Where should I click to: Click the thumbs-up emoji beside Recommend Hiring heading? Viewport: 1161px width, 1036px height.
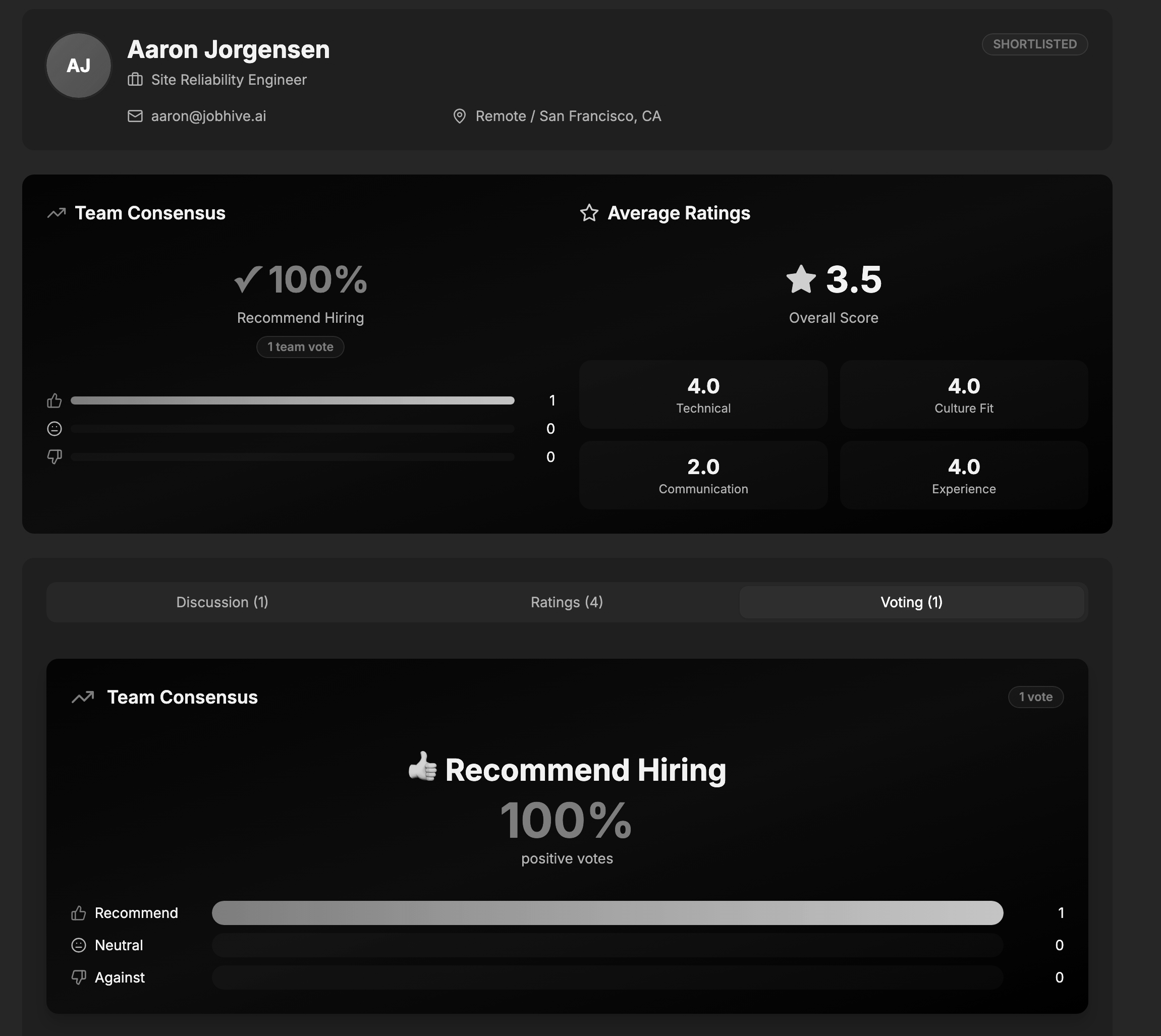pyautogui.click(x=422, y=767)
